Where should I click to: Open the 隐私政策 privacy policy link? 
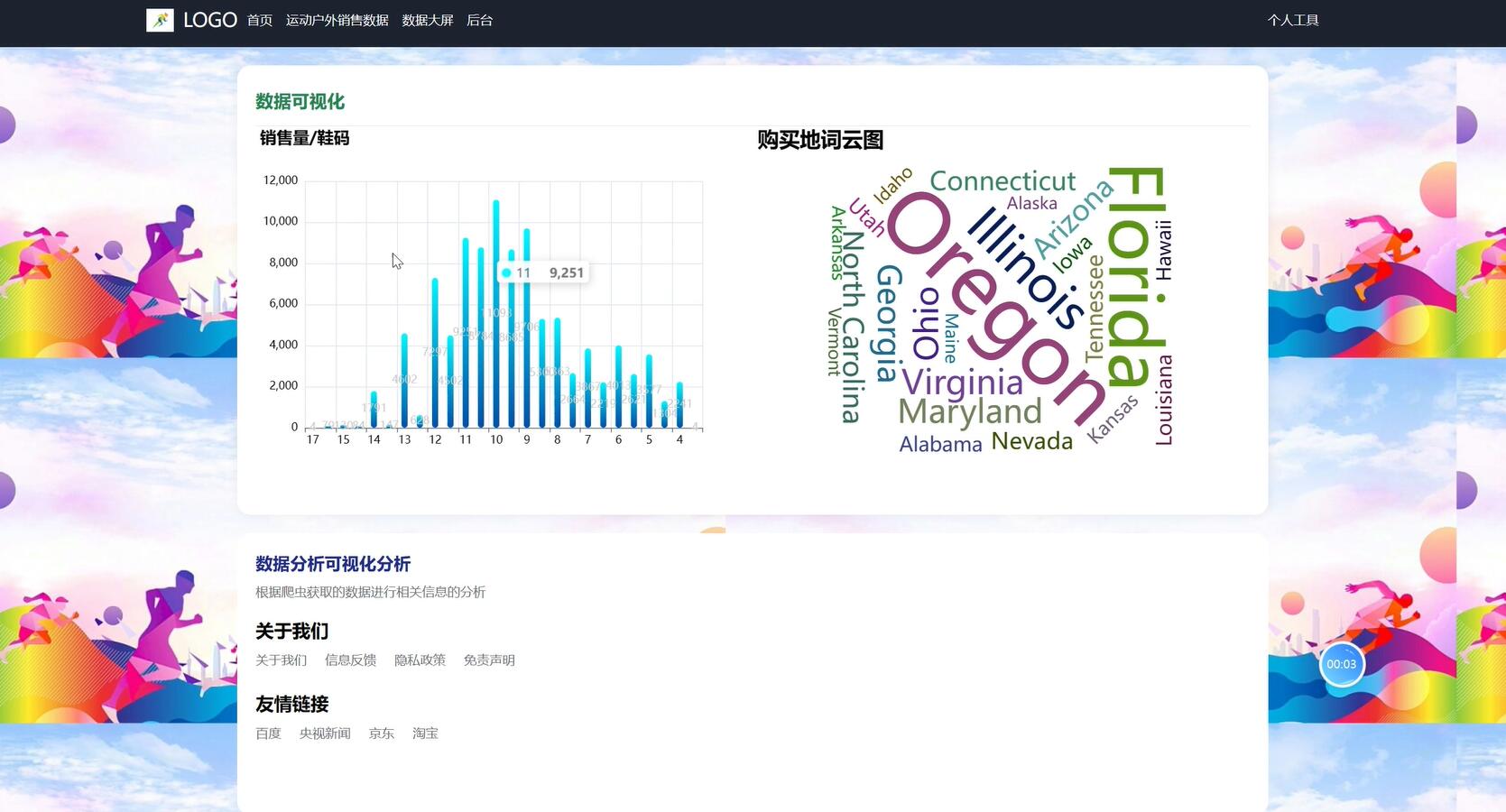click(x=420, y=660)
